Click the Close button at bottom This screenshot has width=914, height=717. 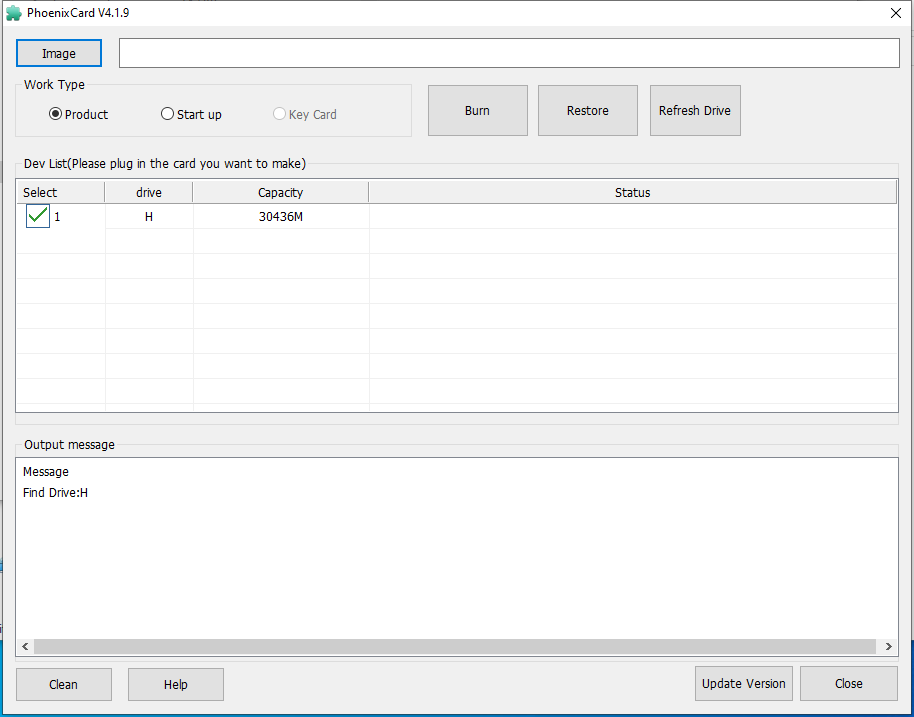coord(849,684)
